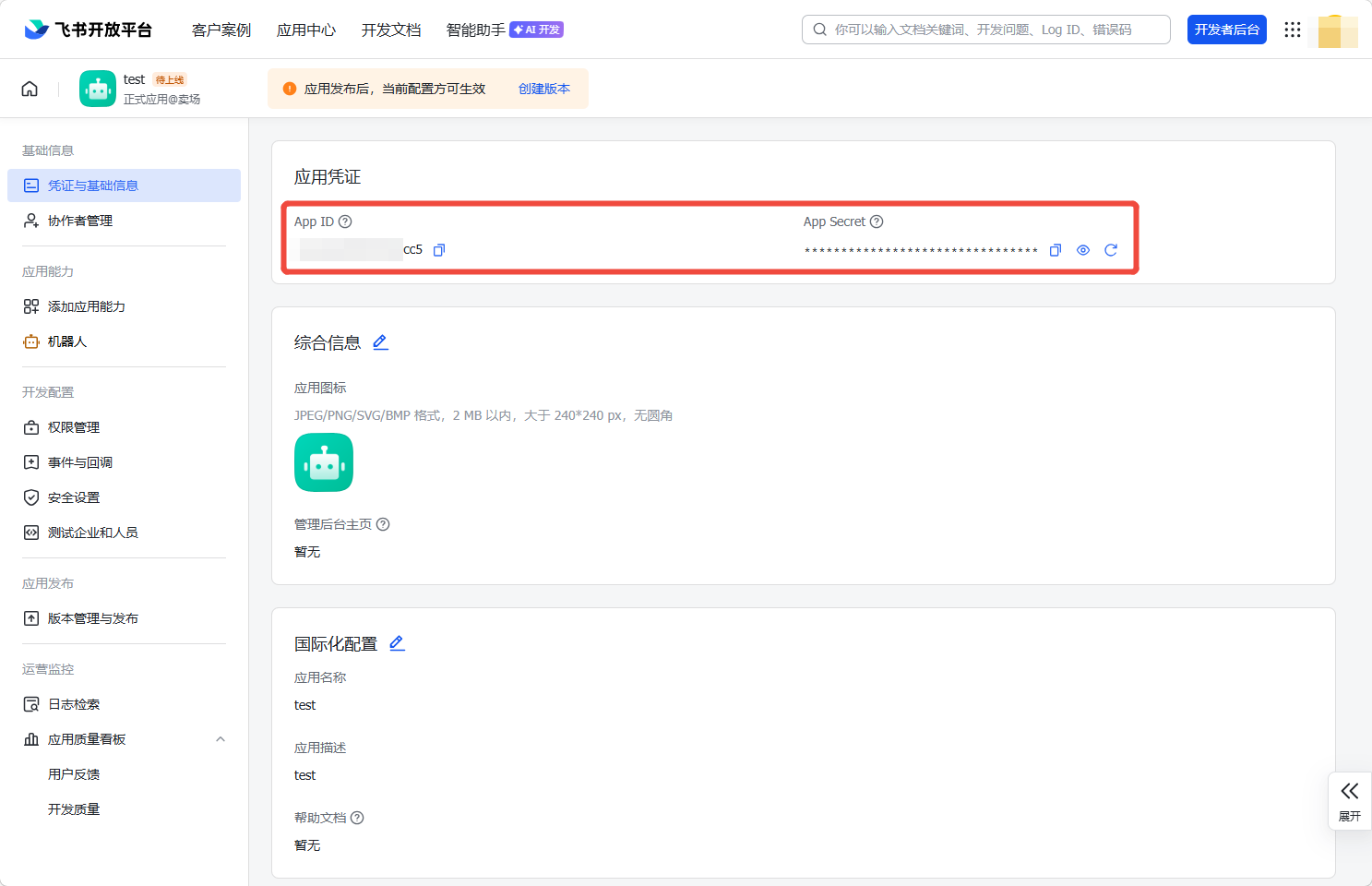Click the 创建版本 link
The width and height of the screenshot is (1372, 886).
pos(543,89)
